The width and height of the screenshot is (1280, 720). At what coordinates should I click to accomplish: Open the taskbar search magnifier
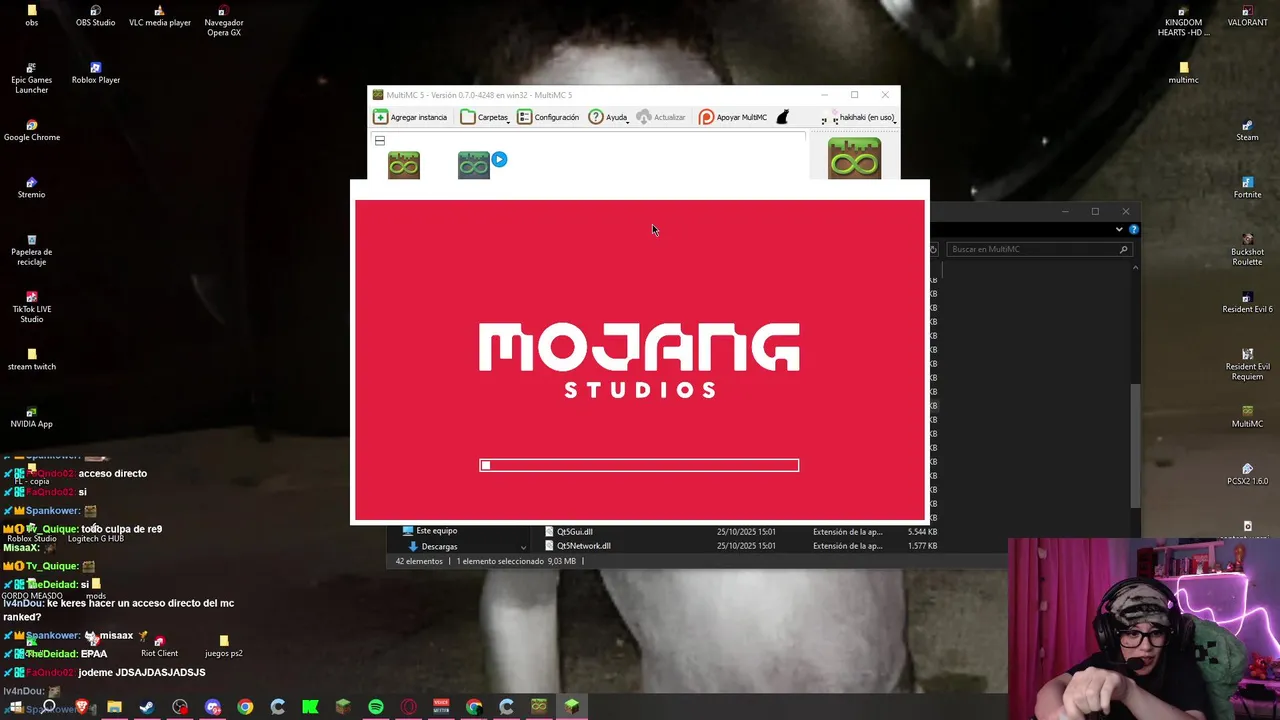pyautogui.click(x=49, y=707)
